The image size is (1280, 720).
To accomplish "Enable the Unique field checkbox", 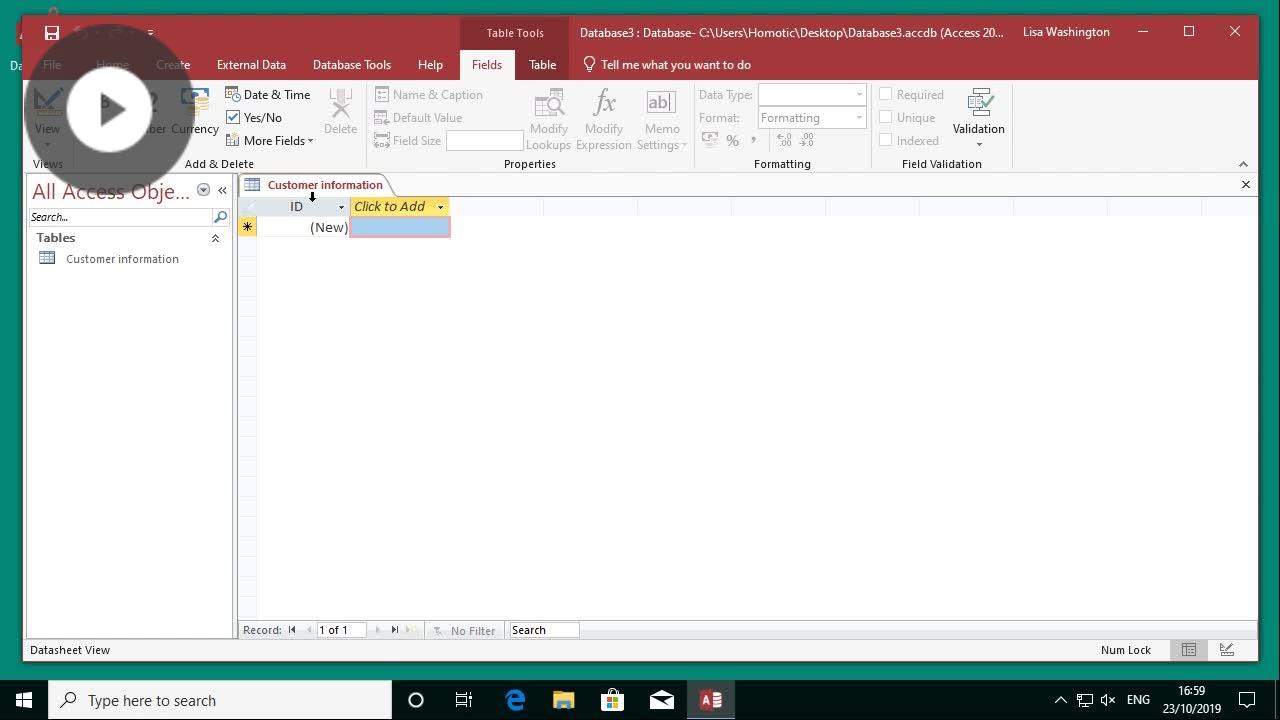I will (886, 117).
